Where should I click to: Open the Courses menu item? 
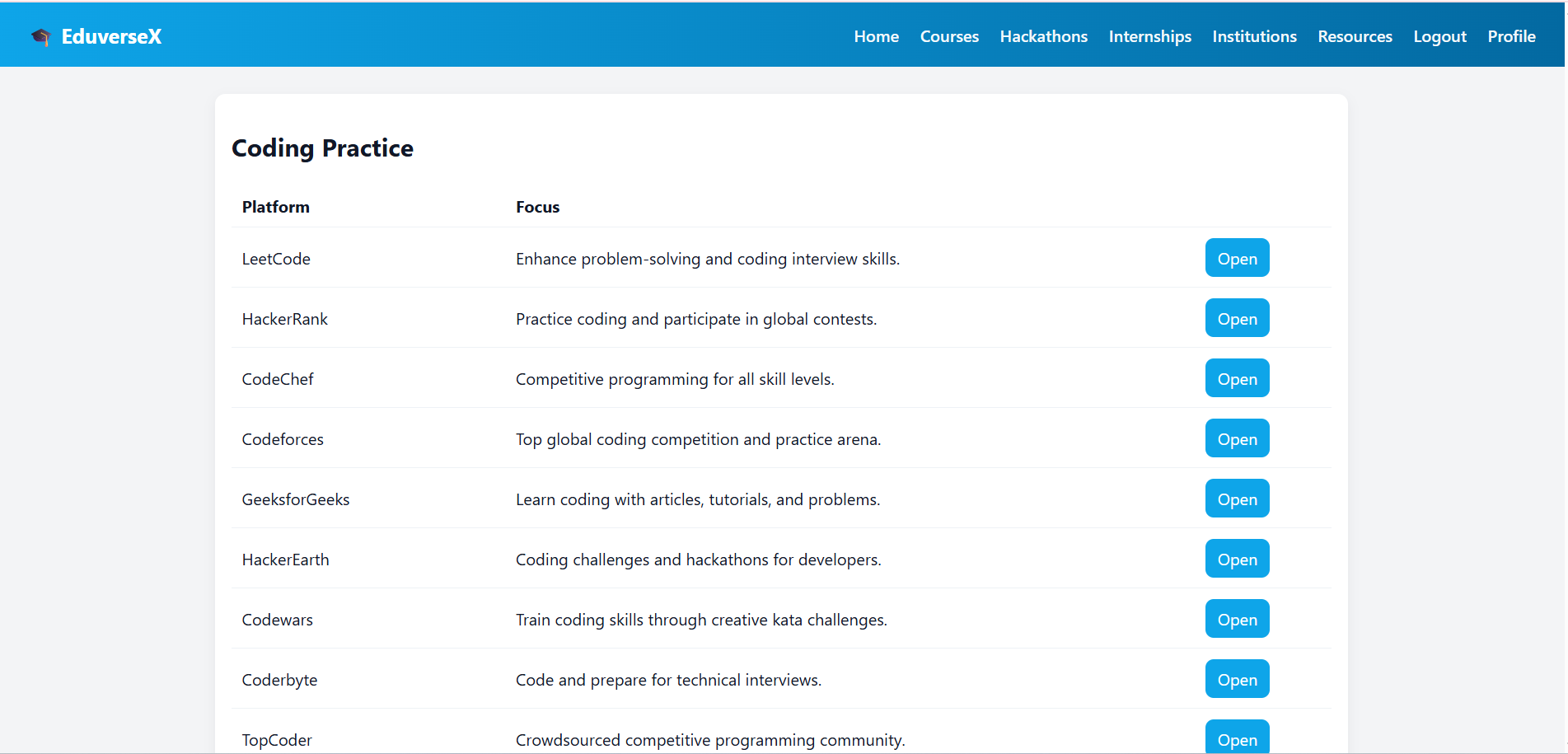(949, 36)
